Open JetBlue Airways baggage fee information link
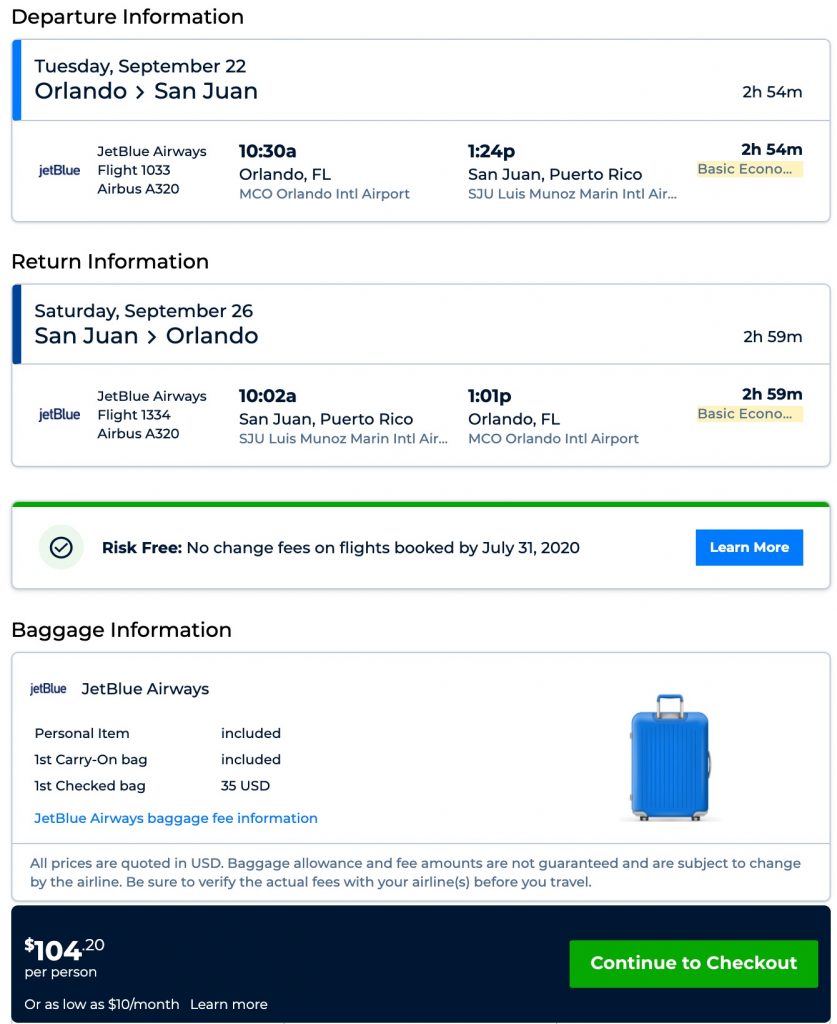 (176, 818)
